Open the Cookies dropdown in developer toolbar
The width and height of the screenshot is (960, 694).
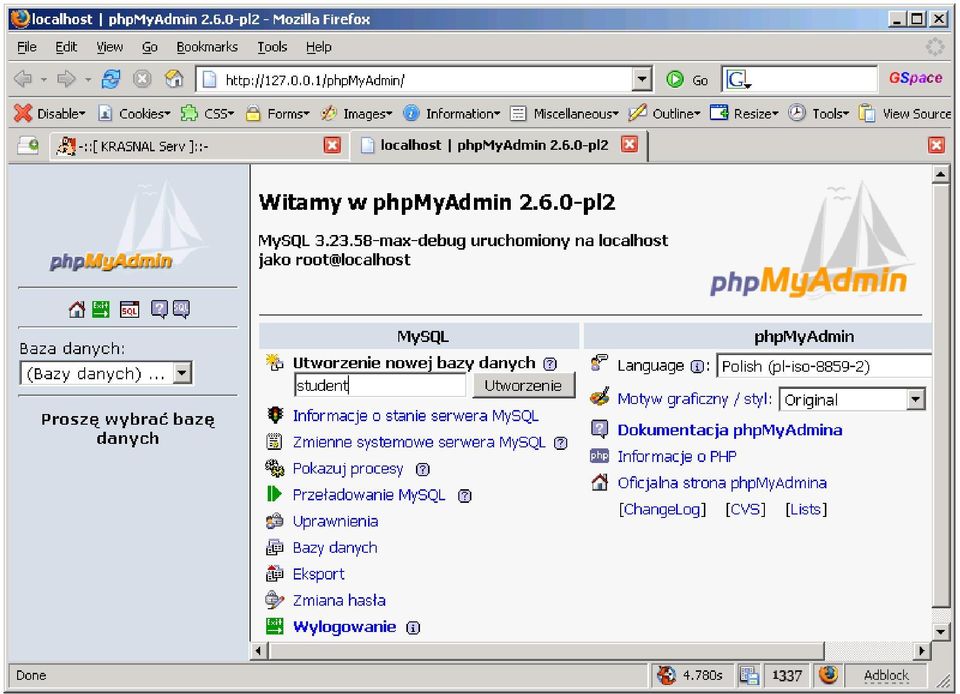135,113
